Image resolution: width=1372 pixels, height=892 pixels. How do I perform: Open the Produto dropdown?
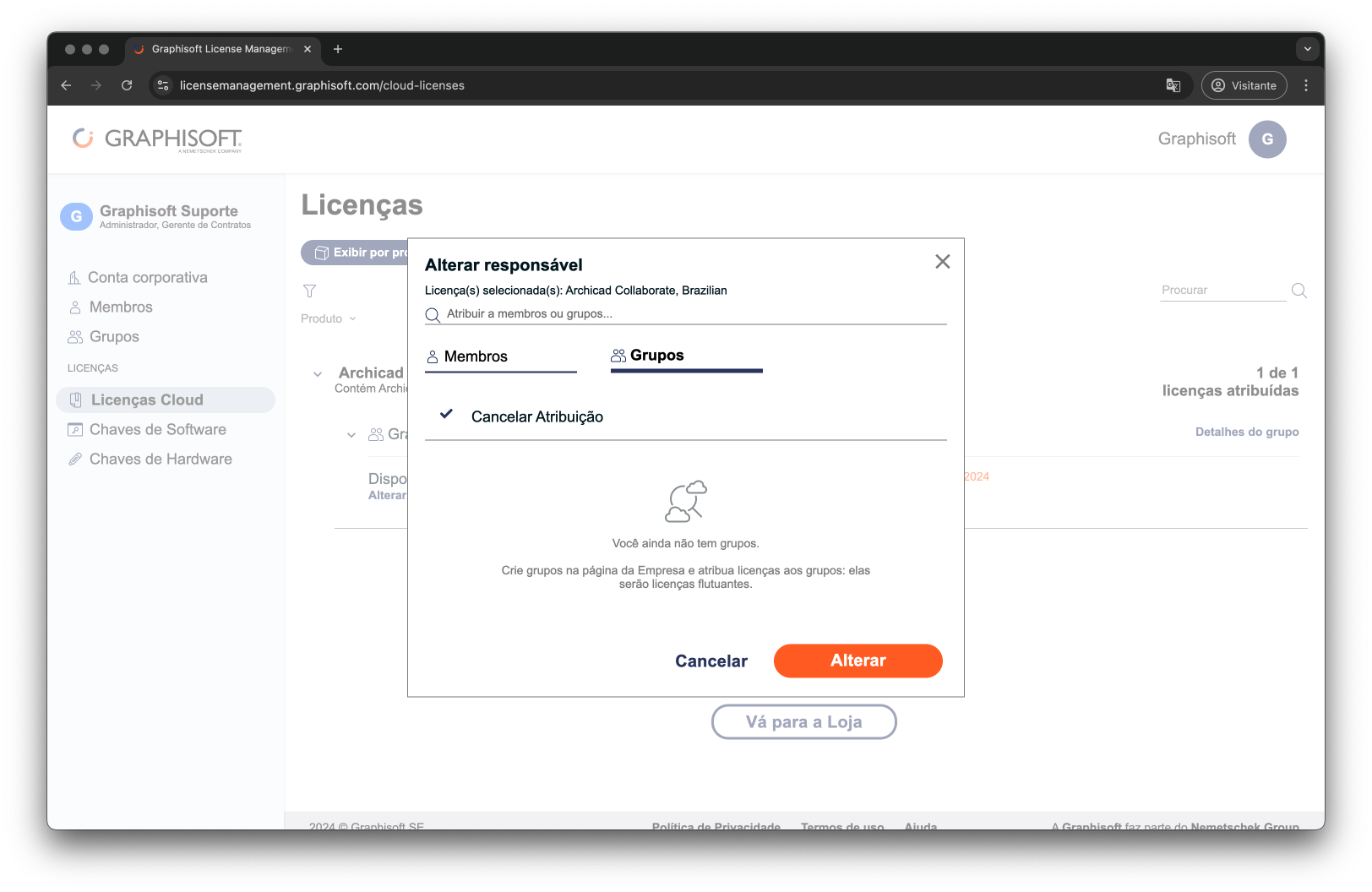coord(329,319)
